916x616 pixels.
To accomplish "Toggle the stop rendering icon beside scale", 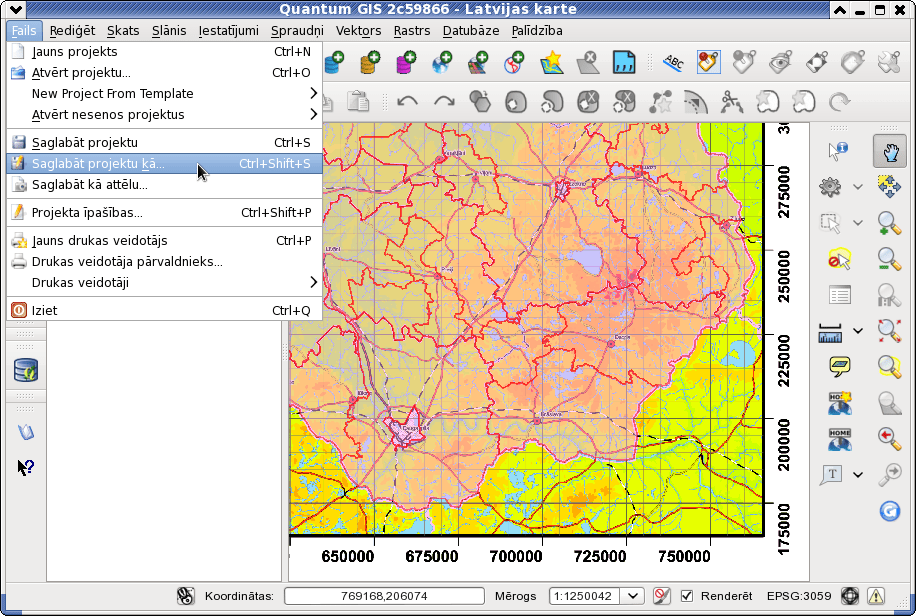I will click(661, 596).
